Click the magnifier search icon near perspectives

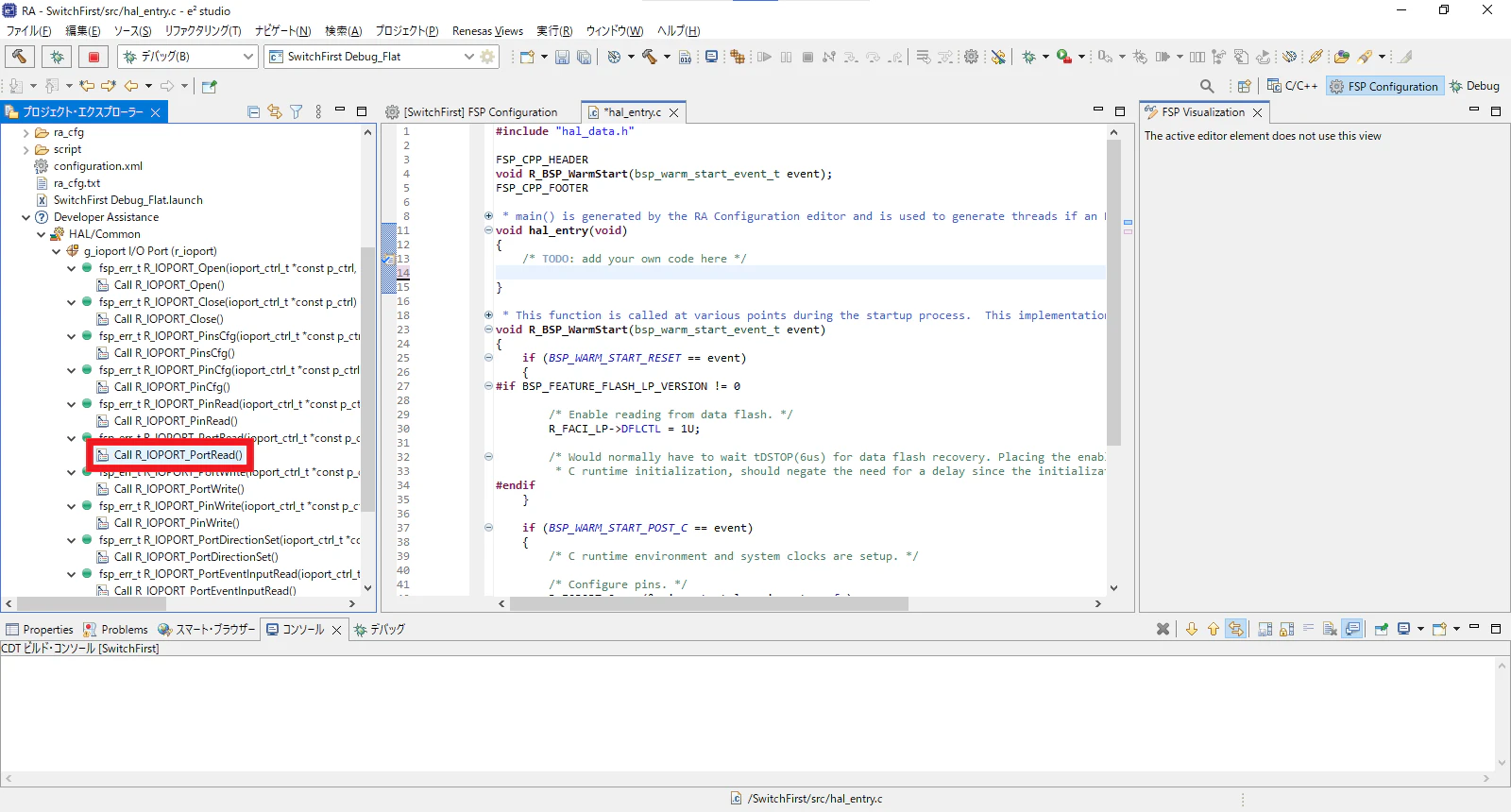[1207, 86]
